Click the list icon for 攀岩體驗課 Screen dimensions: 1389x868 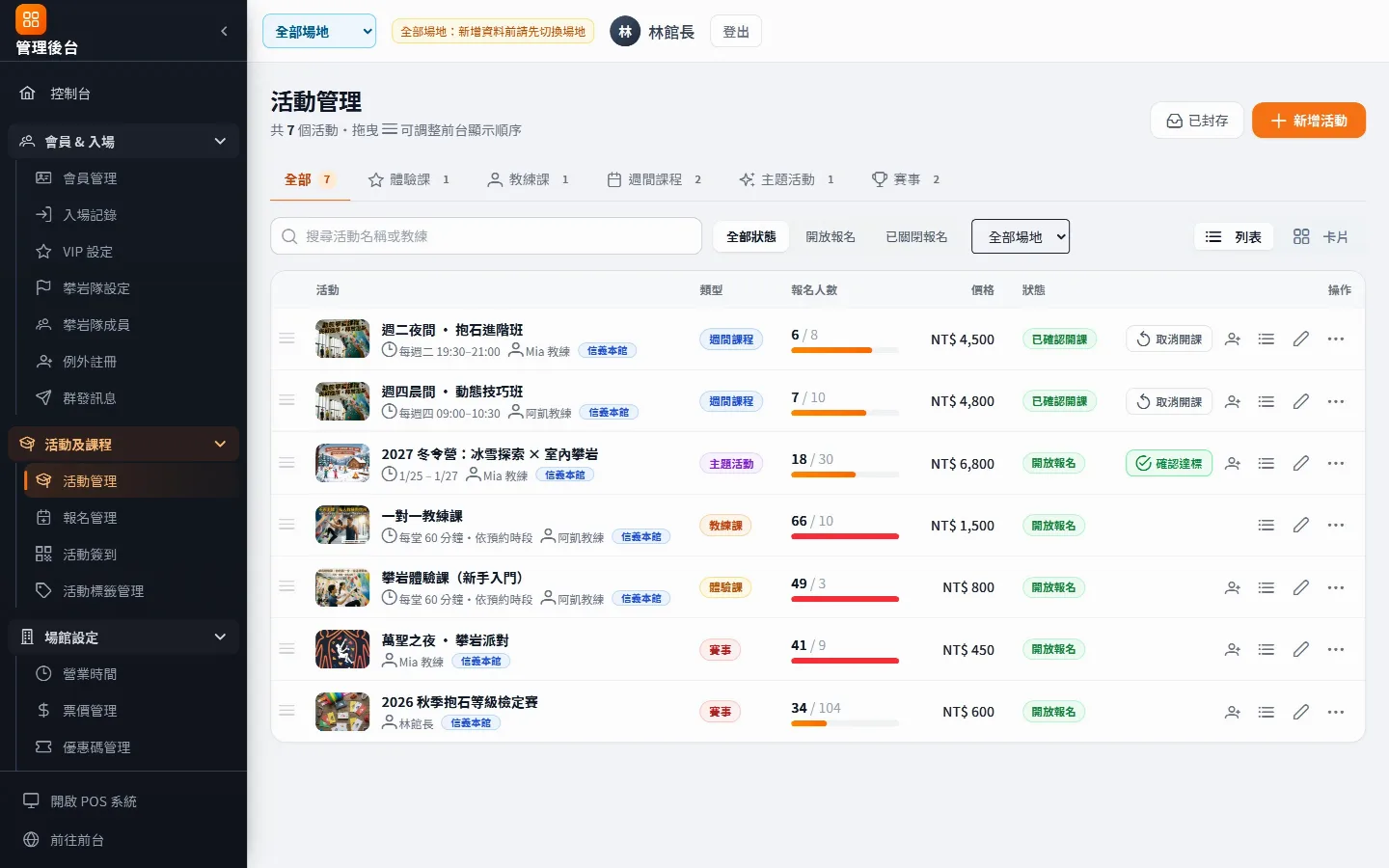pyautogui.click(x=1266, y=587)
